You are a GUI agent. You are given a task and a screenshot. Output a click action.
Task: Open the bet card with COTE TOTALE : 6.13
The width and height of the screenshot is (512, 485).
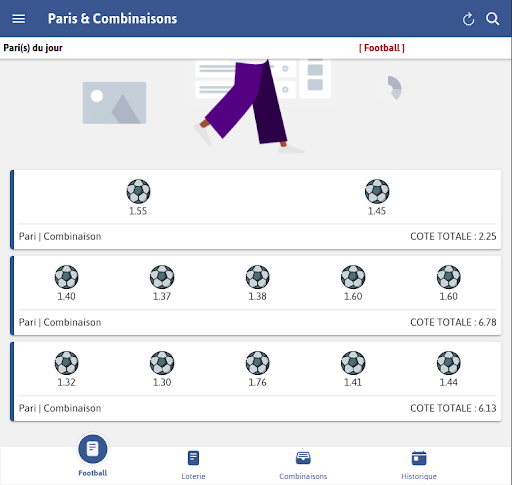click(x=256, y=382)
